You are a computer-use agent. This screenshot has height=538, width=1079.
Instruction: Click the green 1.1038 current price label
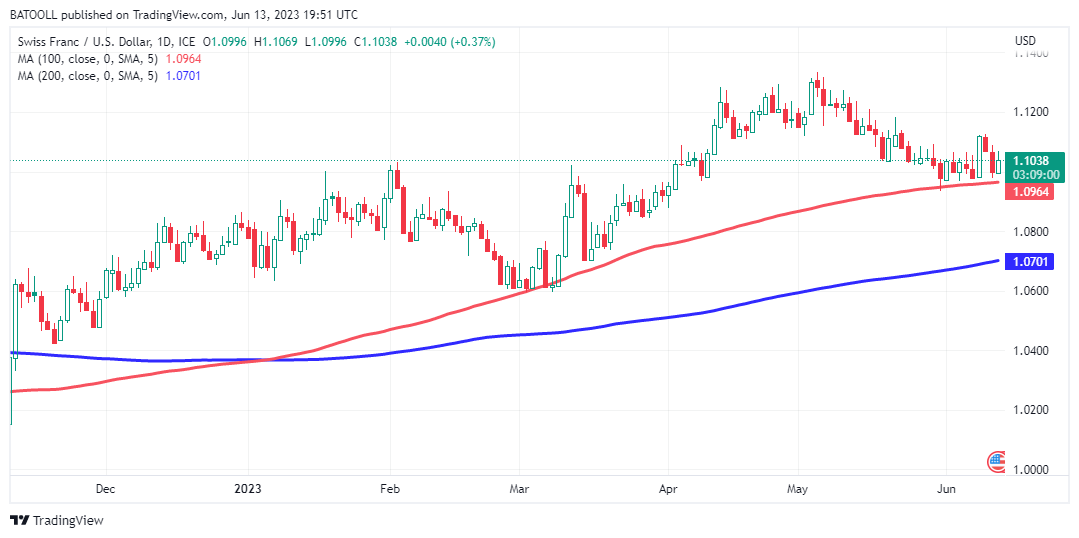pyautogui.click(x=1034, y=160)
